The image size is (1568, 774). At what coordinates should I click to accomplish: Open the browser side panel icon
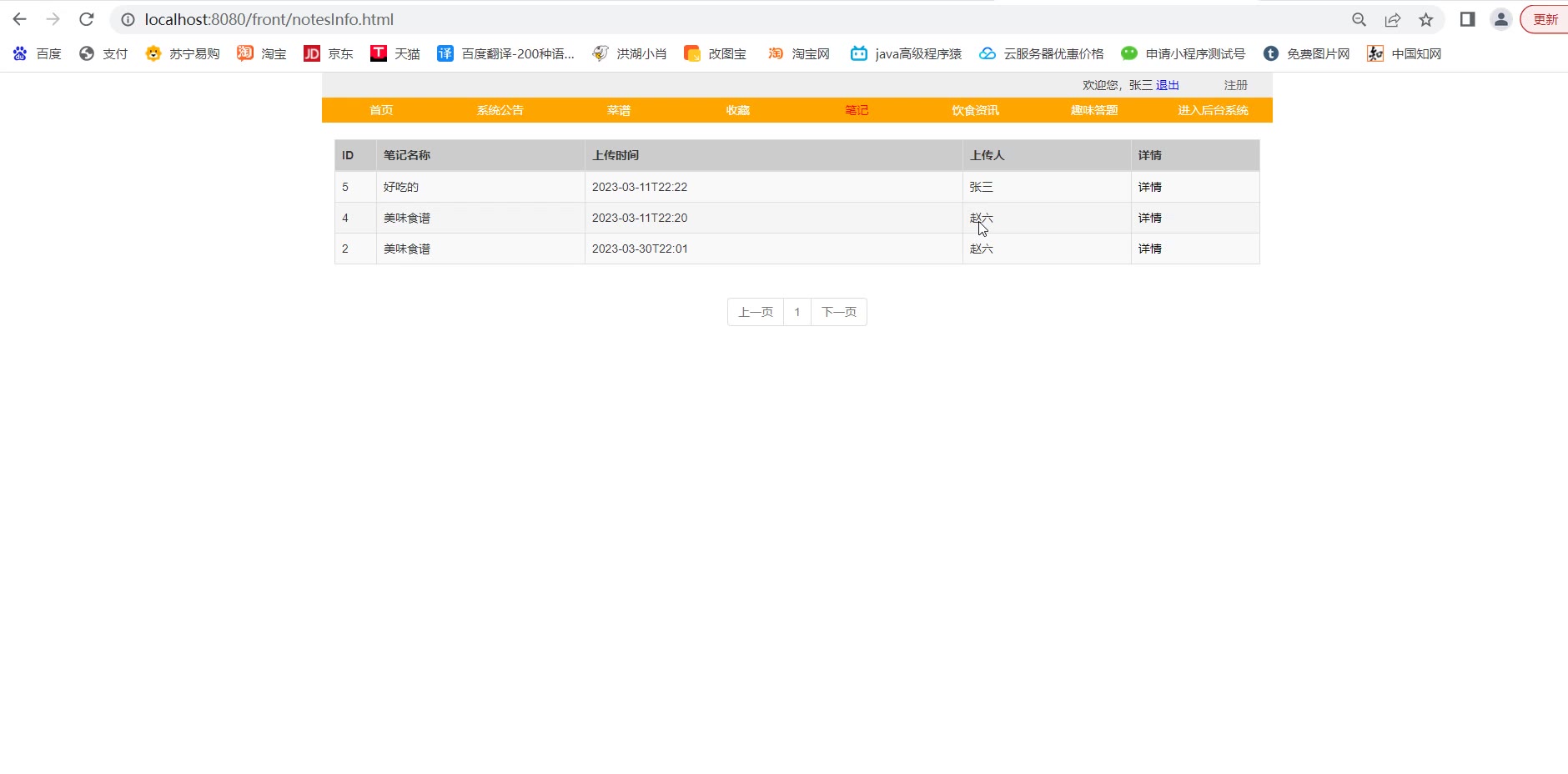click(1467, 19)
